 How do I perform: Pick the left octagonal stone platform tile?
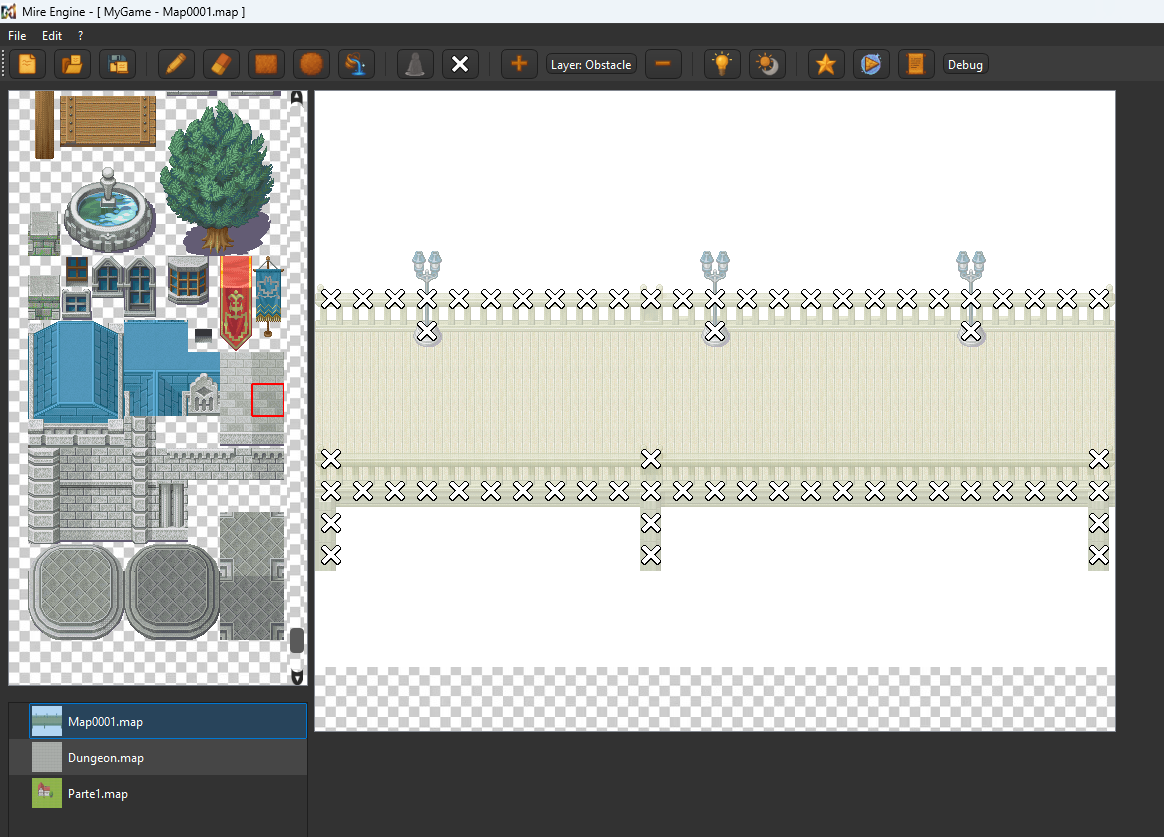pyautogui.click(x=76, y=591)
